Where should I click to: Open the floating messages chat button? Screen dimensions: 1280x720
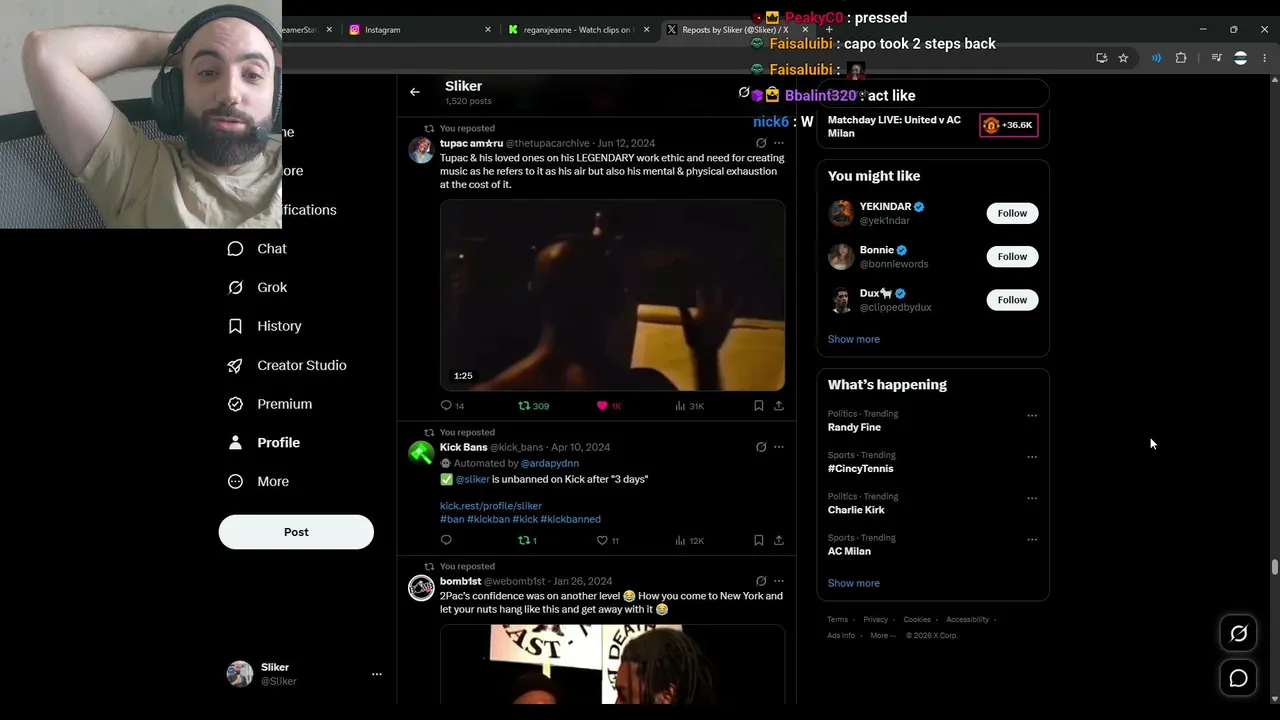pos(1238,678)
